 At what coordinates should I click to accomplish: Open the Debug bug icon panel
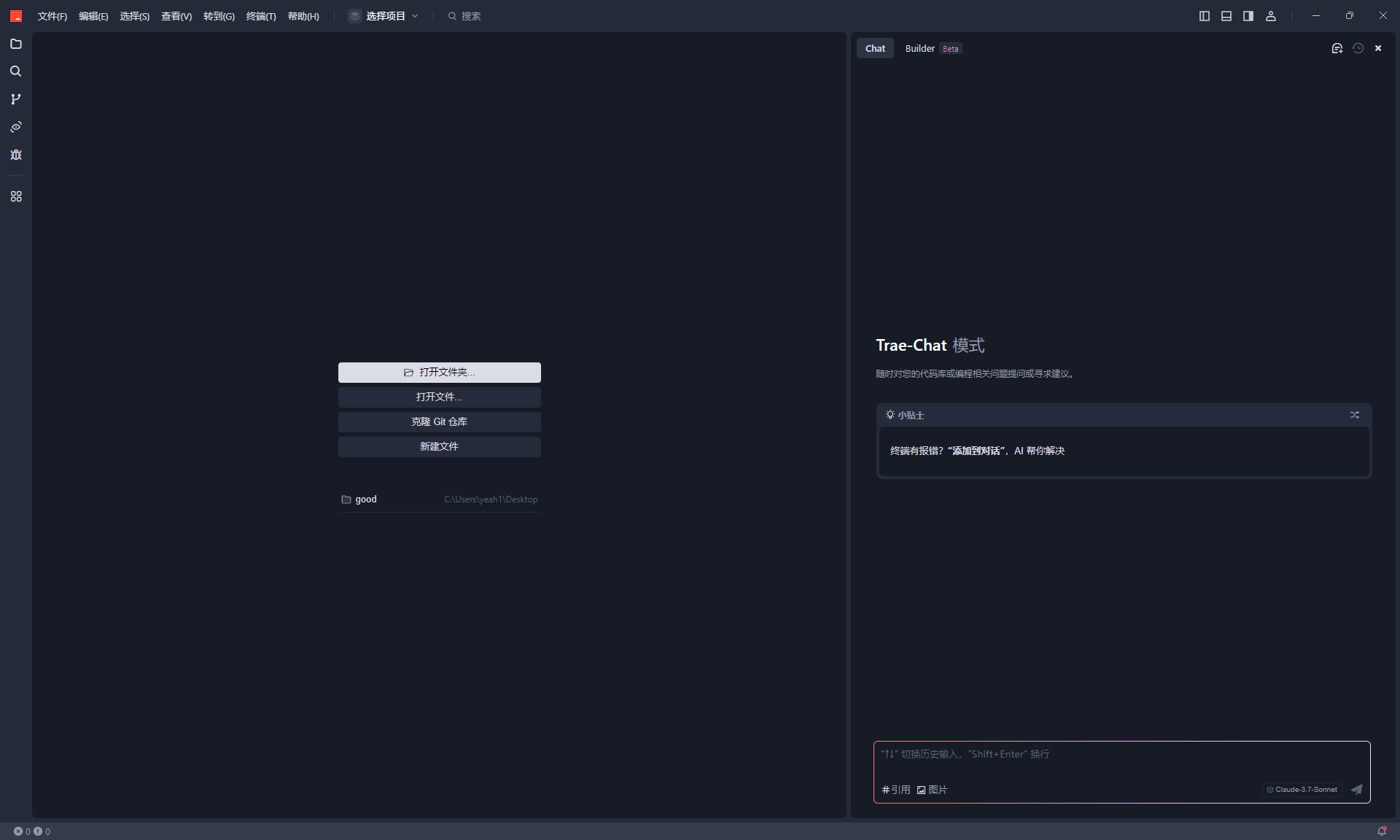pyautogui.click(x=16, y=155)
